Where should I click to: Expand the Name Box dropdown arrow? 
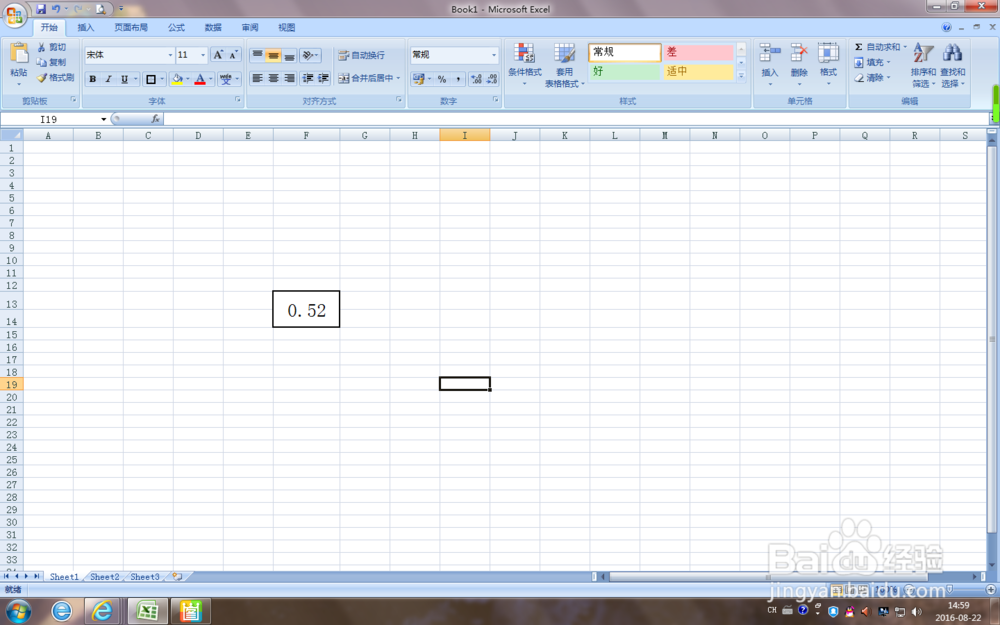coord(103,119)
